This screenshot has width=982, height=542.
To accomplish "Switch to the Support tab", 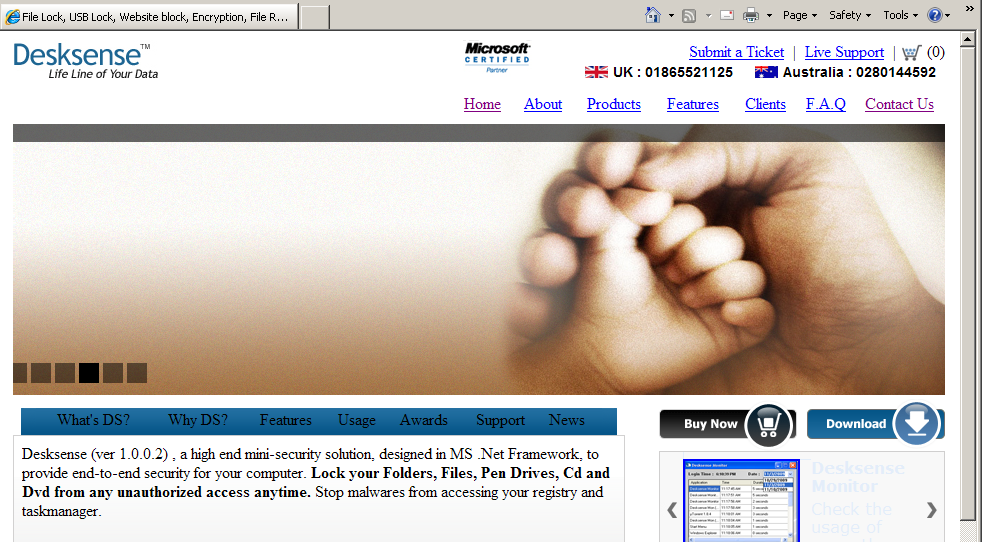I will [500, 420].
